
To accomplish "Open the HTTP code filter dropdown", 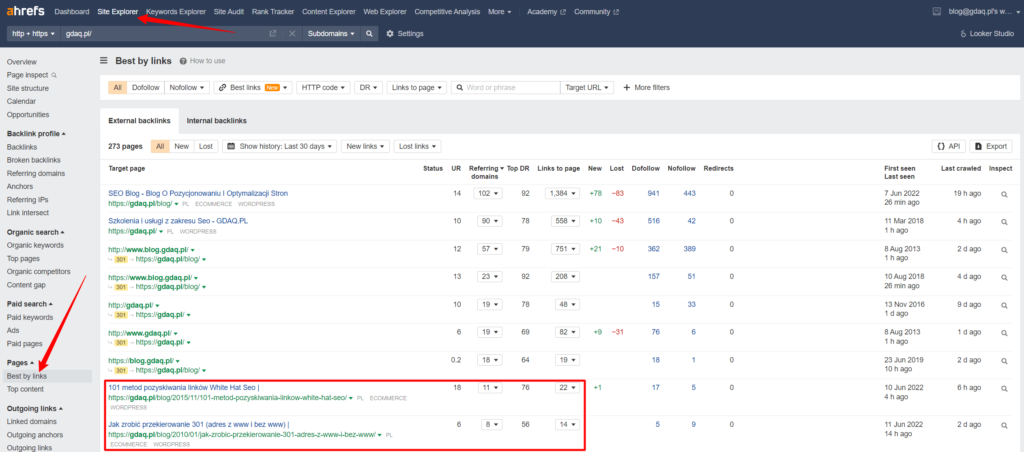I will pyautogui.click(x=324, y=87).
